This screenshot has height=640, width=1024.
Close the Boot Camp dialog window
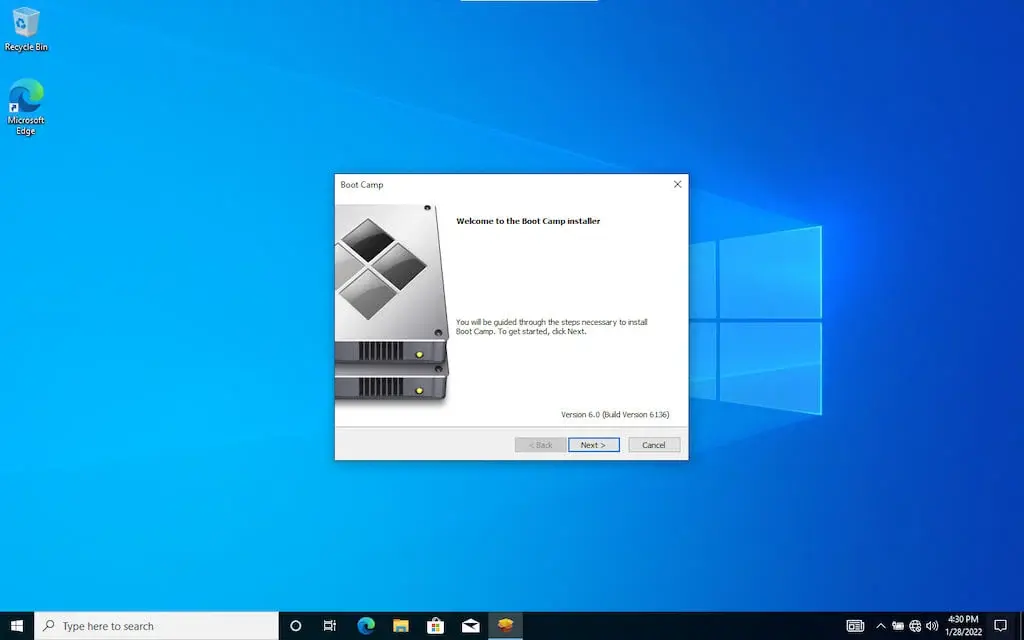[677, 184]
